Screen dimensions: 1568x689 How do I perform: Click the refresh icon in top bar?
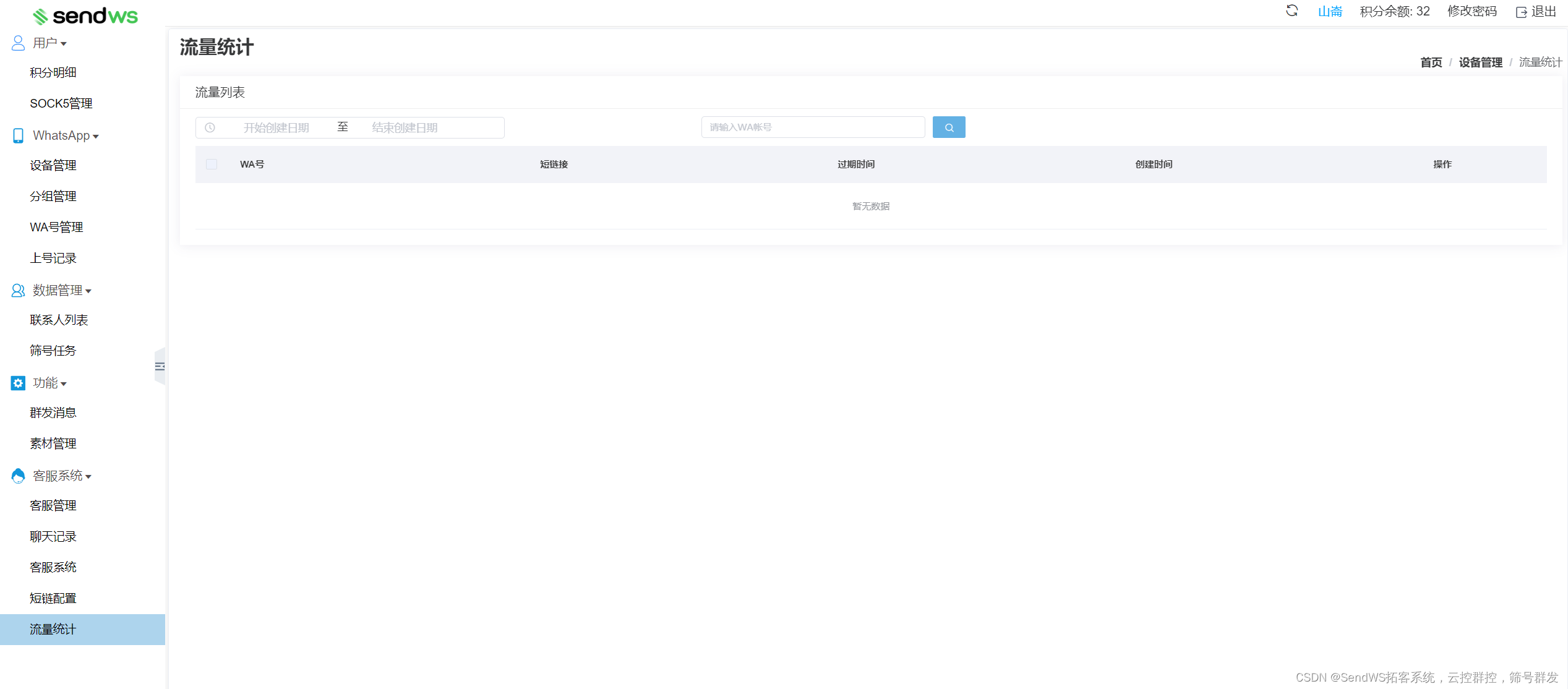[1292, 11]
